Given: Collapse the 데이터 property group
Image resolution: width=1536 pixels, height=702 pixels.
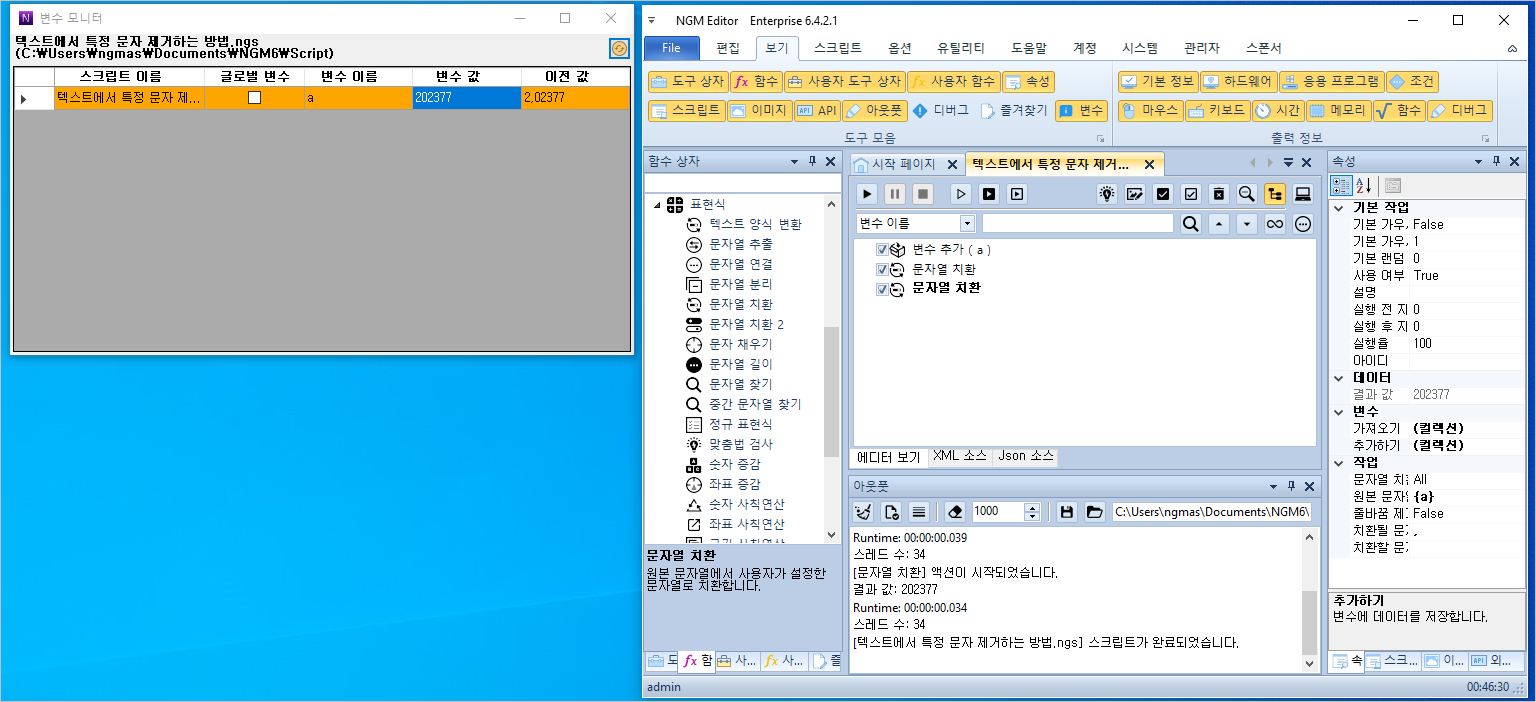Looking at the screenshot, I should (x=1339, y=378).
